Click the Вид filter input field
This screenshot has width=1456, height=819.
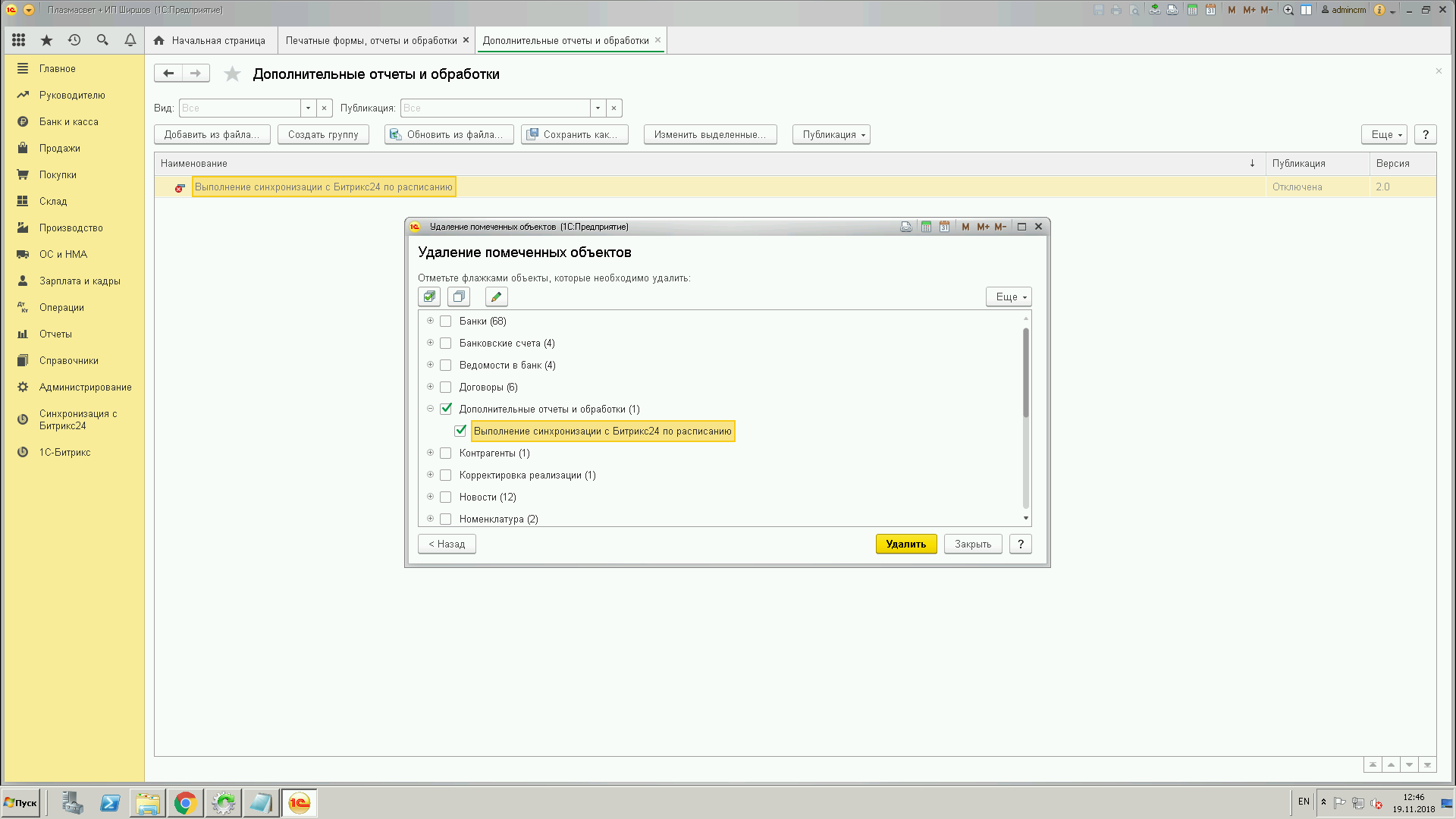240,108
